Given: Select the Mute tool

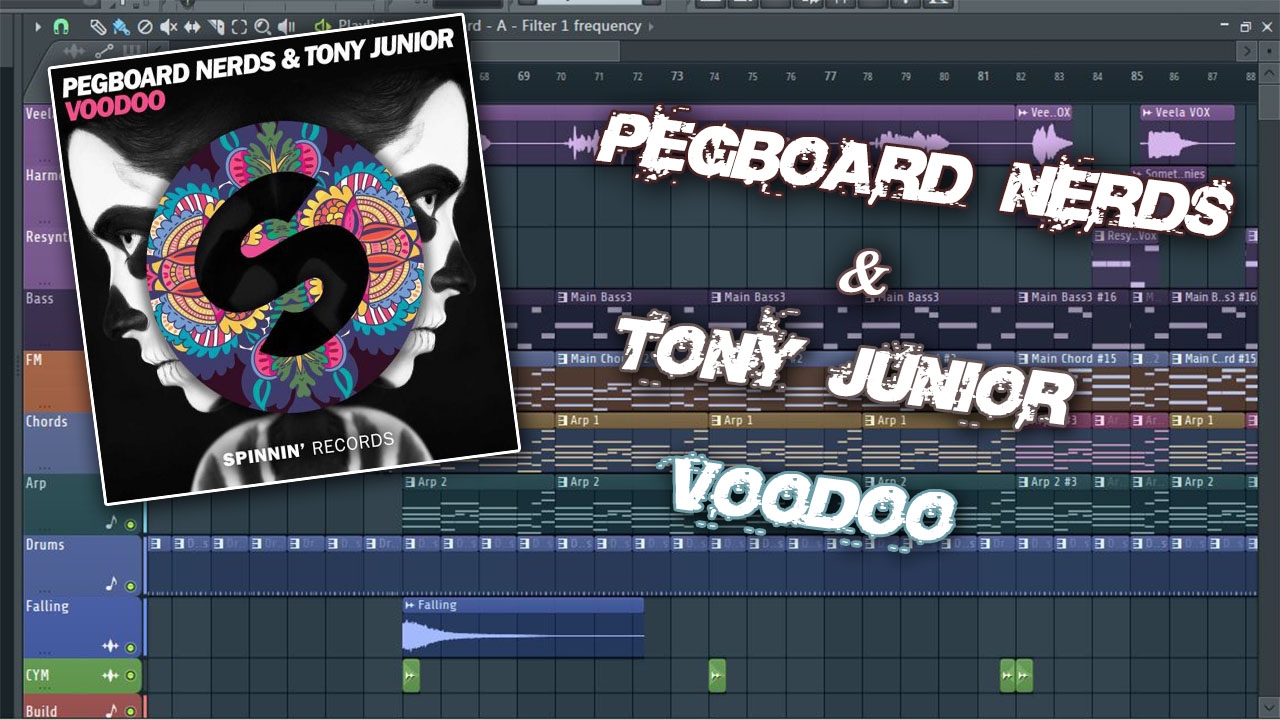Looking at the screenshot, I should pyautogui.click(x=169, y=27).
